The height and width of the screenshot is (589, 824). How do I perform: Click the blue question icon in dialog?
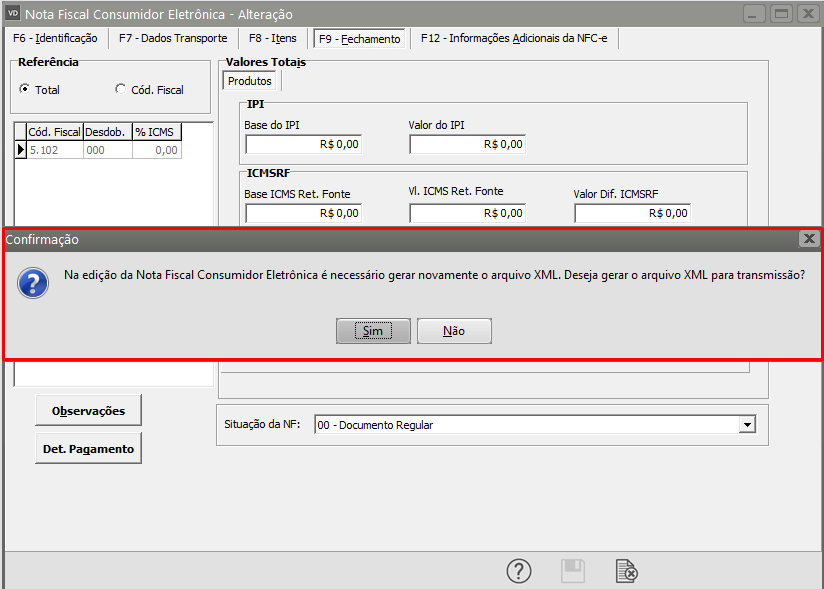click(x=34, y=282)
